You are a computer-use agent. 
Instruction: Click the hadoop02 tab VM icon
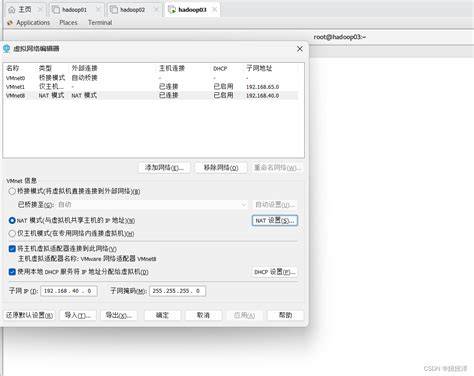pos(114,10)
